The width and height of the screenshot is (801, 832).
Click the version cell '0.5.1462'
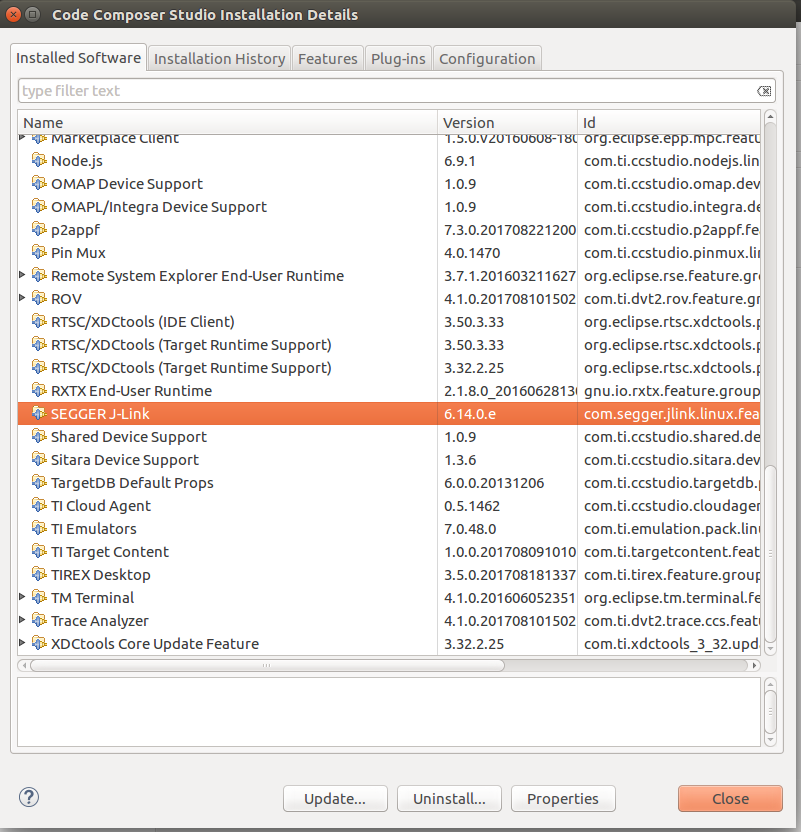pyautogui.click(x=472, y=506)
